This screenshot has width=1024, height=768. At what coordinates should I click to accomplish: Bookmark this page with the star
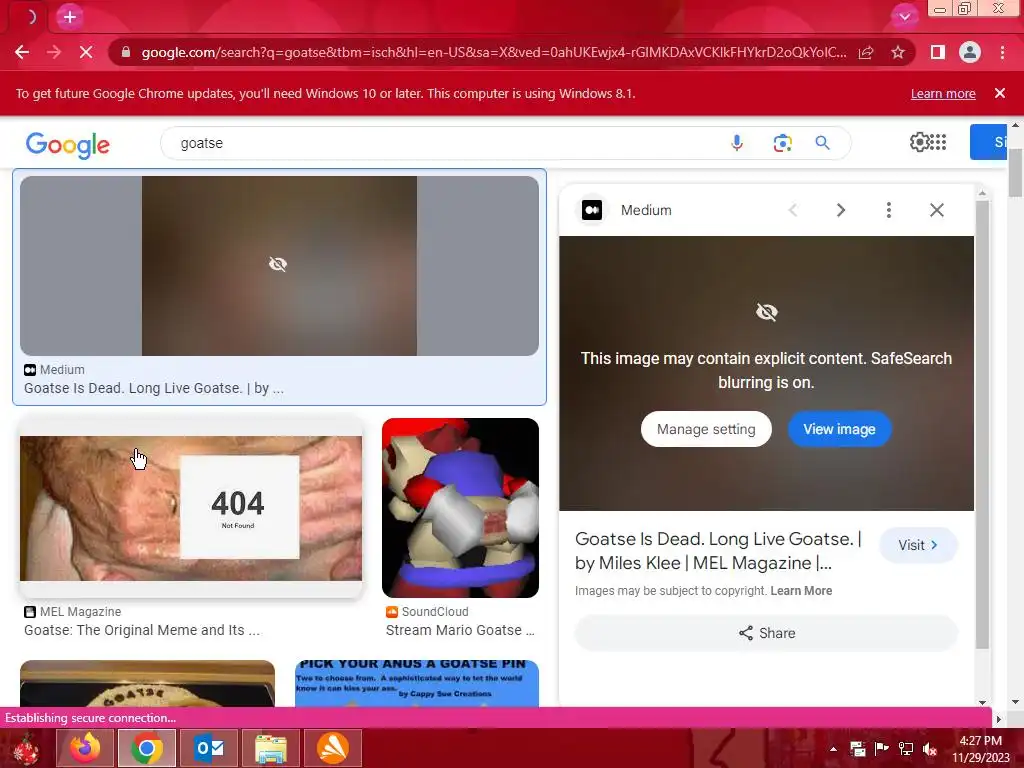pyautogui.click(x=898, y=52)
